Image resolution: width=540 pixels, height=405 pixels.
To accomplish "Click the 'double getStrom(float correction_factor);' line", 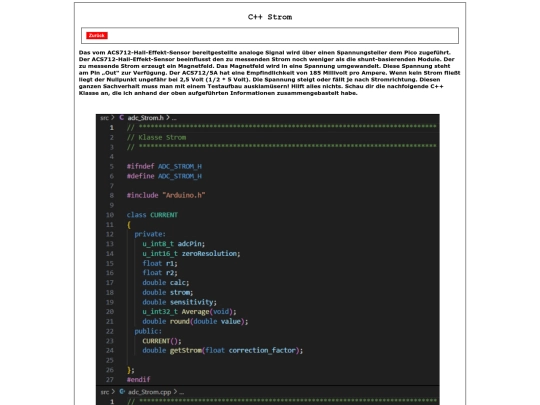I will point(223,351).
